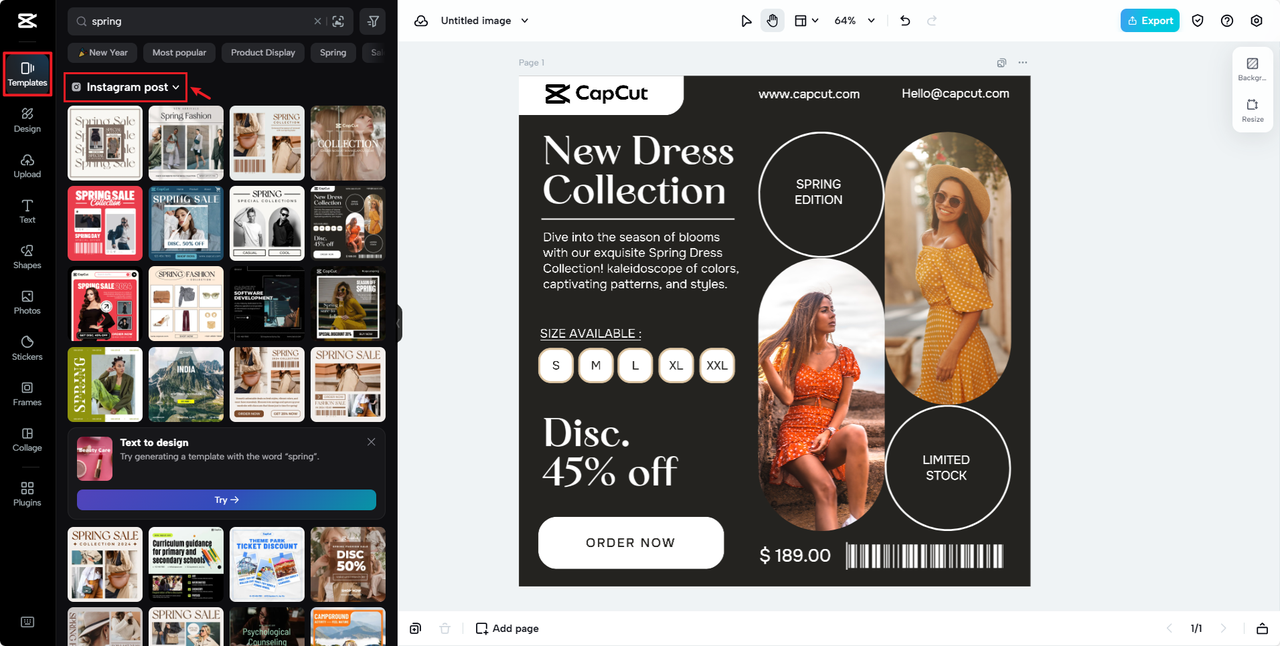Choose the Curriculum guidance template thumbnail

click(186, 564)
